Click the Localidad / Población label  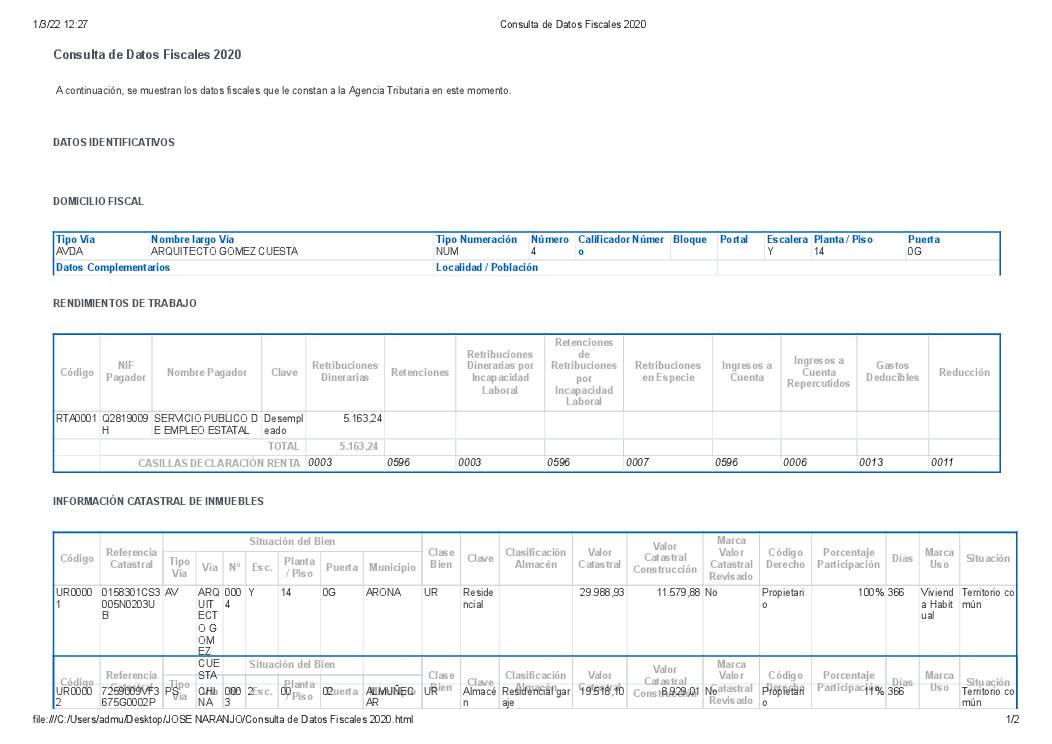click(487, 268)
